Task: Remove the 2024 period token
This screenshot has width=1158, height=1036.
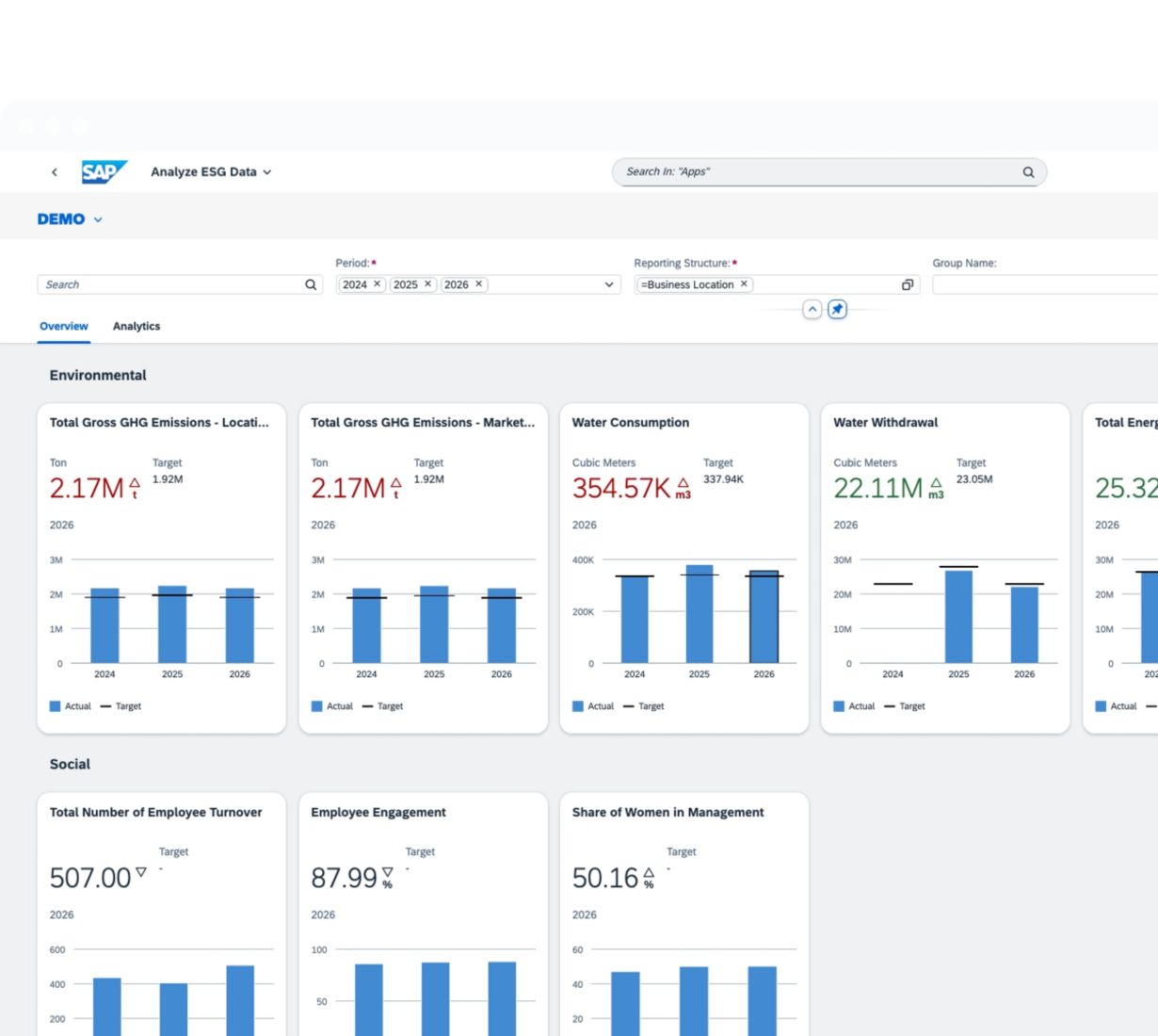Action: tap(378, 284)
